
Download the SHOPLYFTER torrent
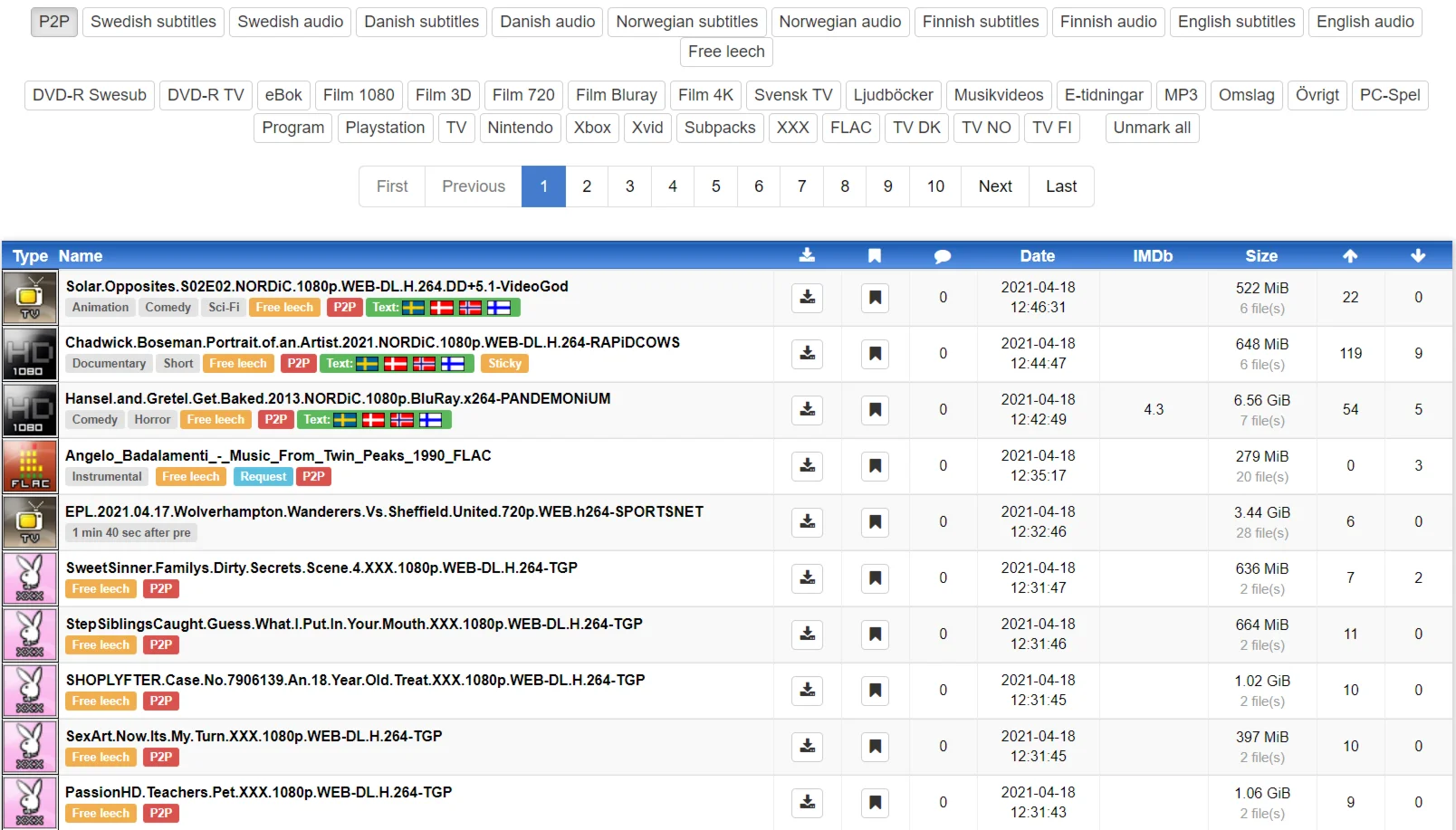807,691
